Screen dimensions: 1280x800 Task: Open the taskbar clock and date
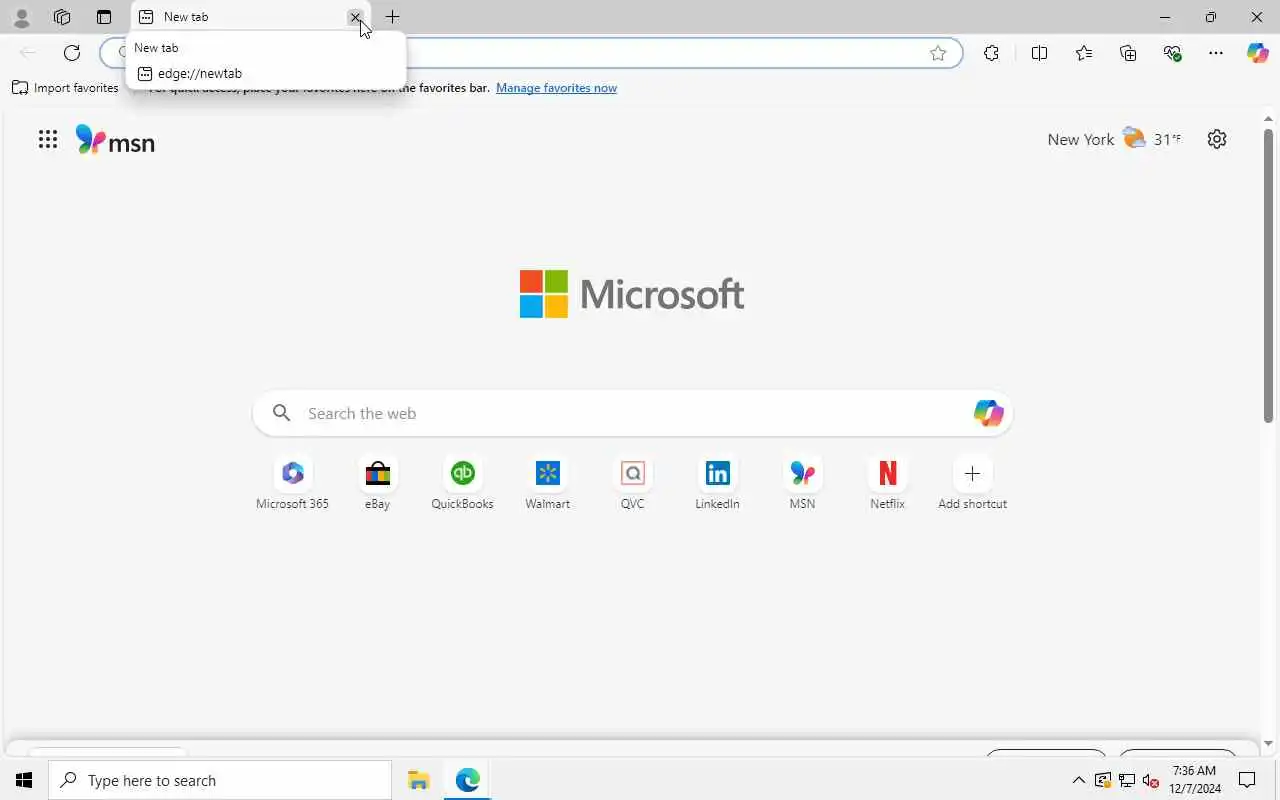pos(1194,780)
